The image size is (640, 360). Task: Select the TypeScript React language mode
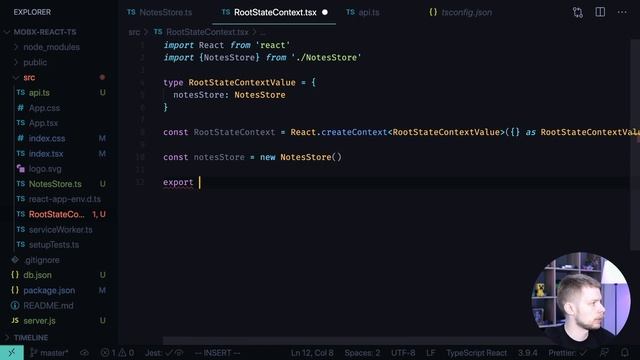pos(476,353)
